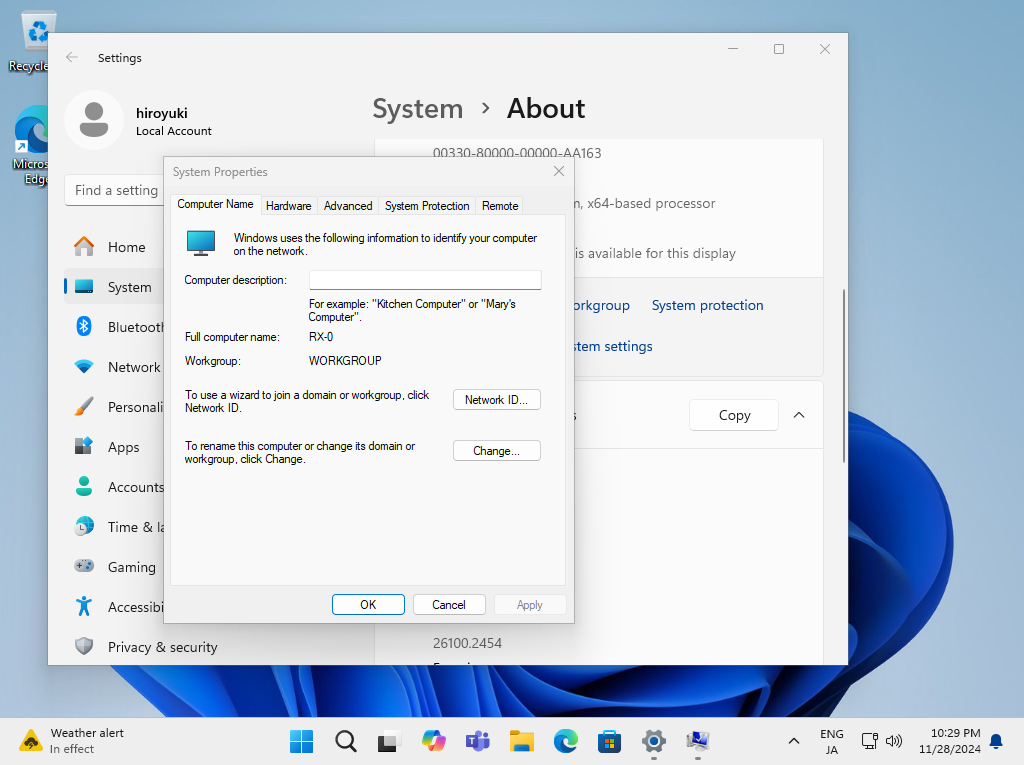Click the System breadcrumb heading
The height and width of the screenshot is (765, 1024).
coord(417,108)
